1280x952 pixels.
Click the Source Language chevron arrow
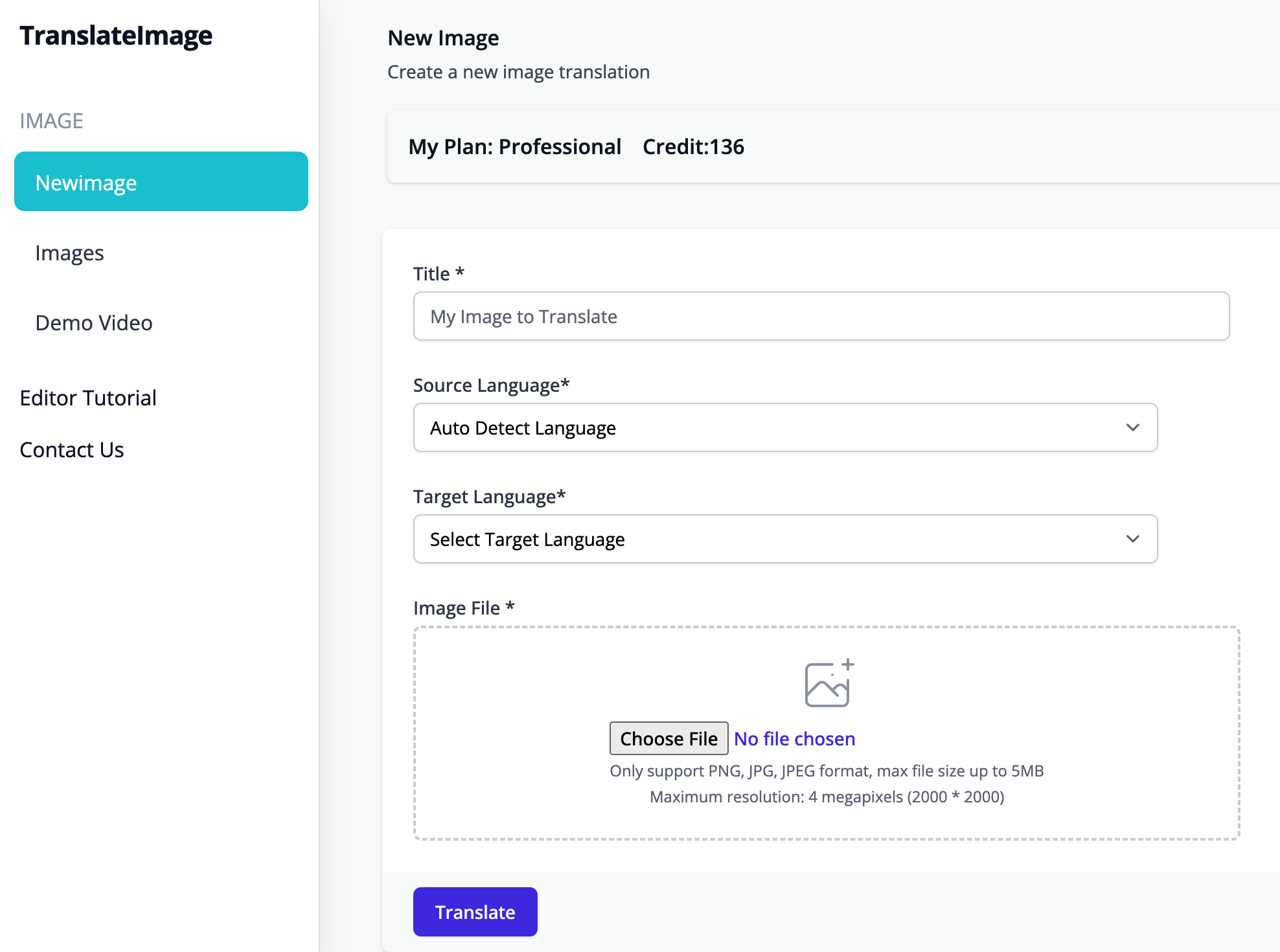[1132, 427]
